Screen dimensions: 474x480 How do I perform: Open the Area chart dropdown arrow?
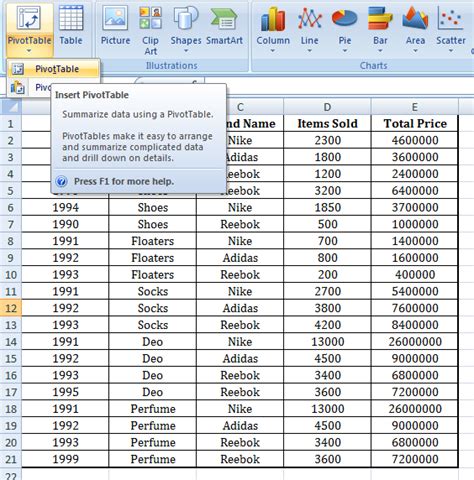click(x=415, y=51)
